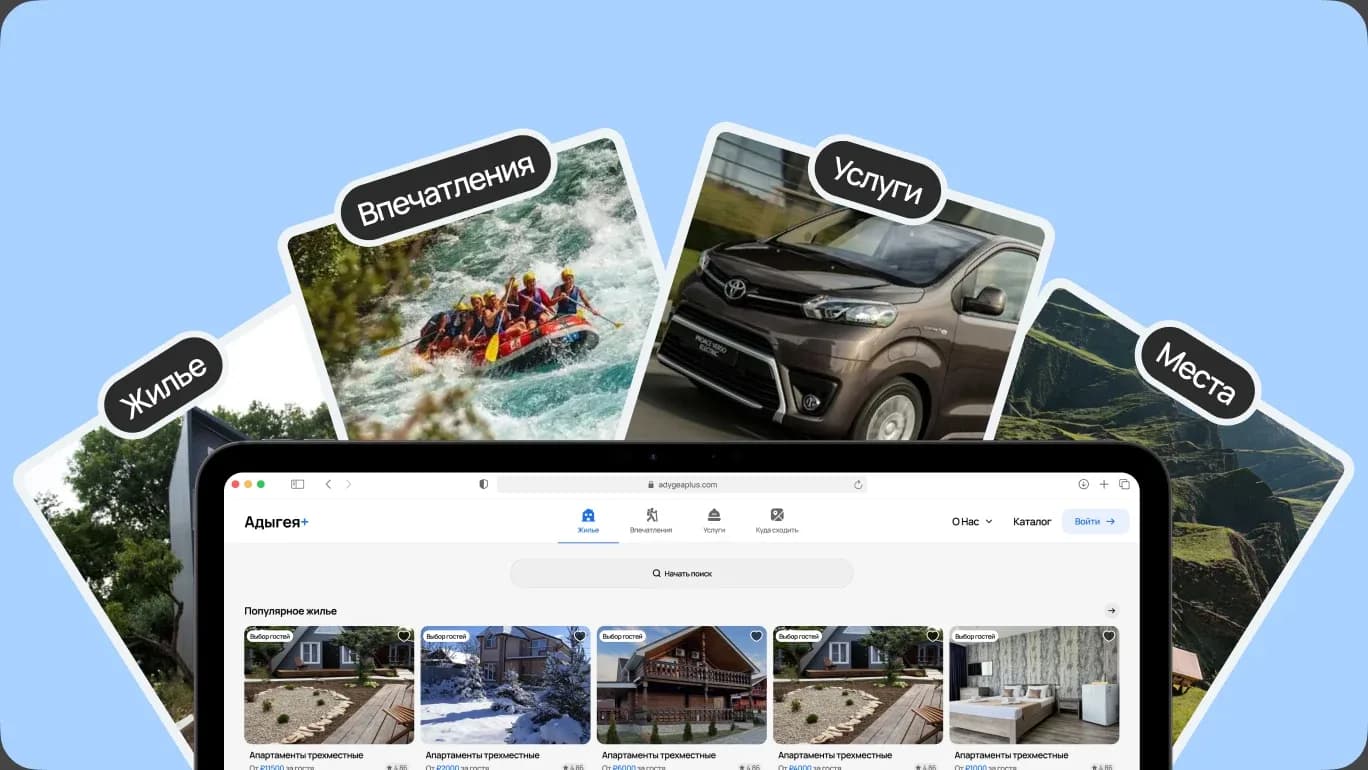This screenshot has height=770, width=1368.
Task: Click the Популярное жилье heading
Action: point(290,611)
